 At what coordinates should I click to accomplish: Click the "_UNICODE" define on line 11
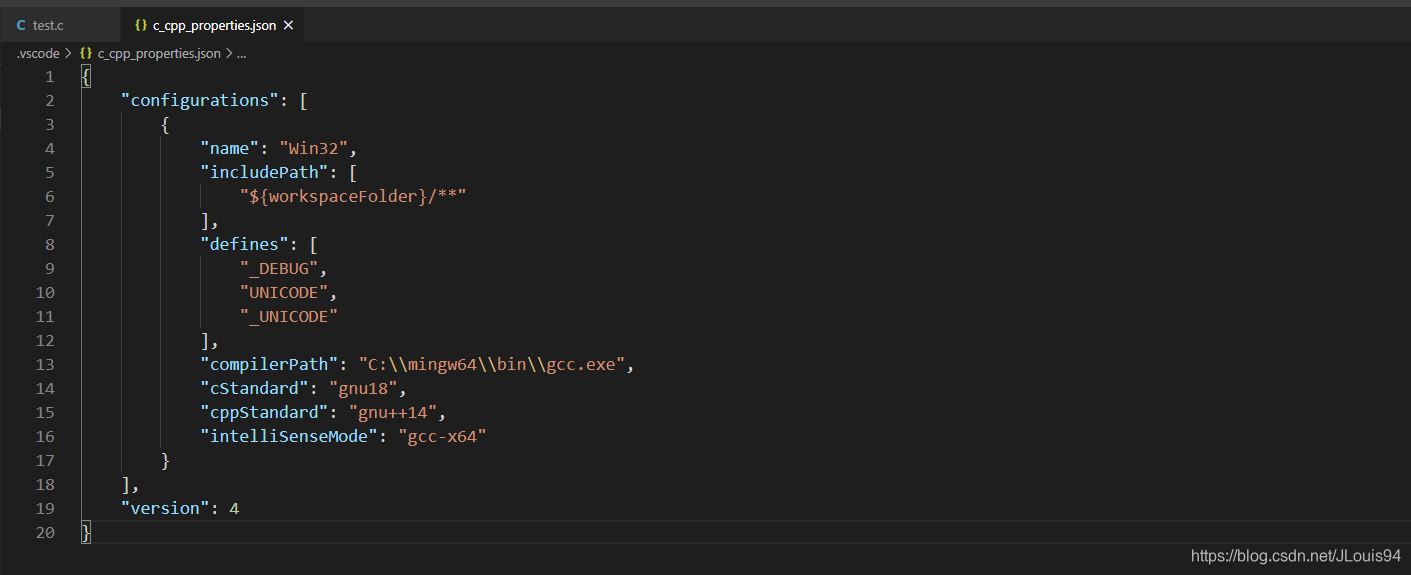(x=289, y=316)
